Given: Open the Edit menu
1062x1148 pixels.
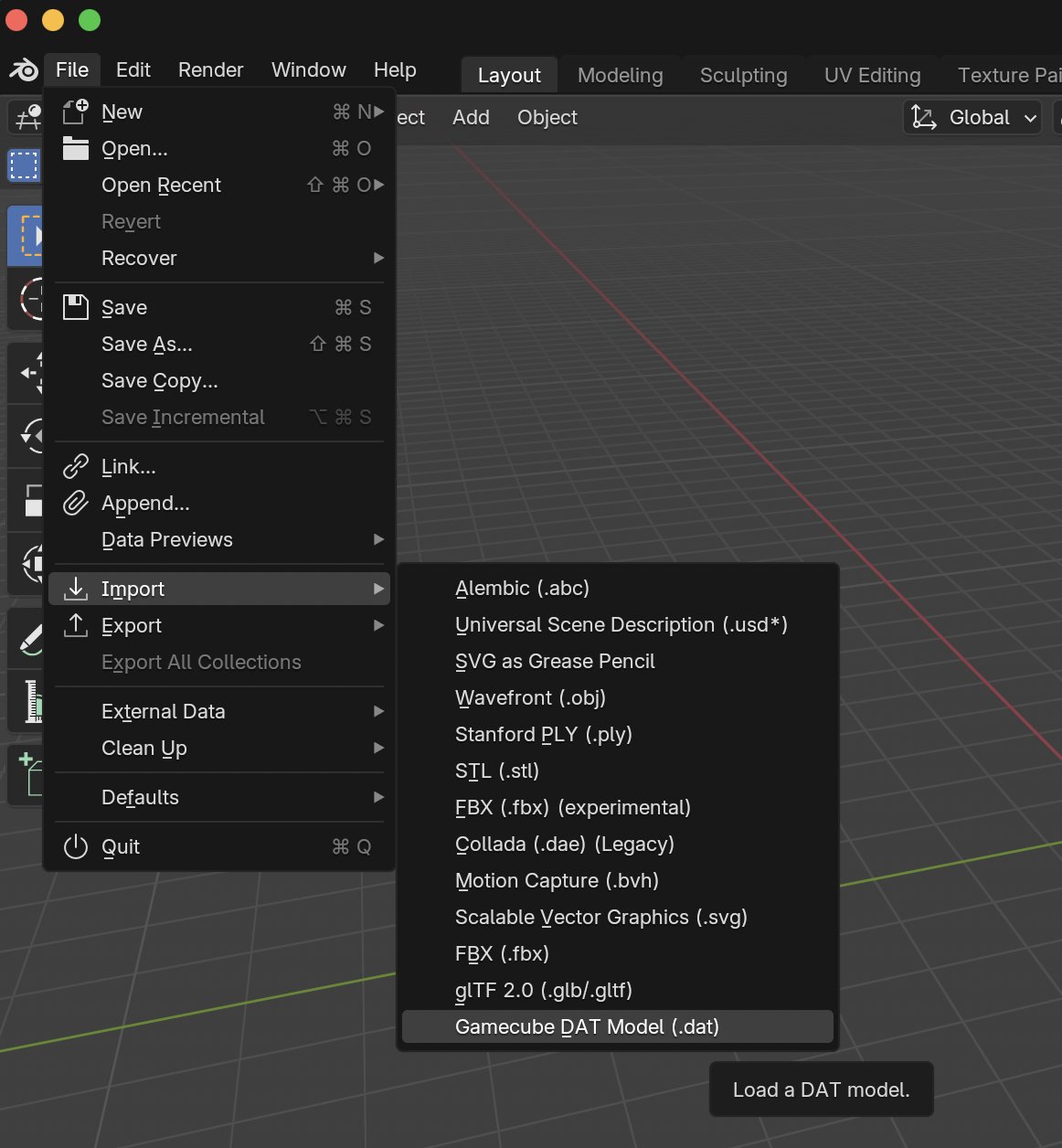Looking at the screenshot, I should [x=133, y=69].
